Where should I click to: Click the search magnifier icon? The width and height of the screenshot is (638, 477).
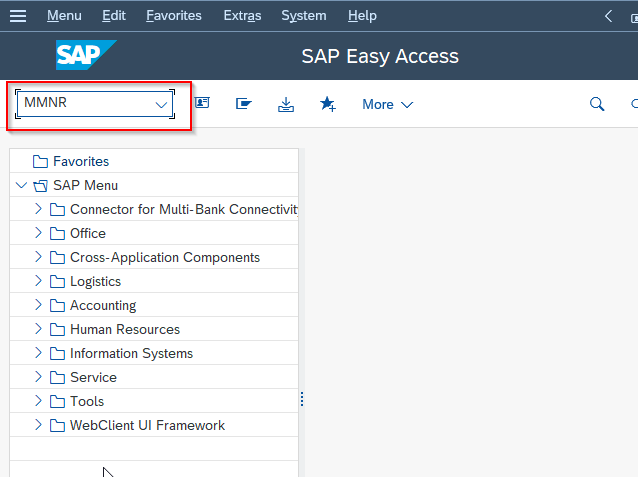(597, 104)
